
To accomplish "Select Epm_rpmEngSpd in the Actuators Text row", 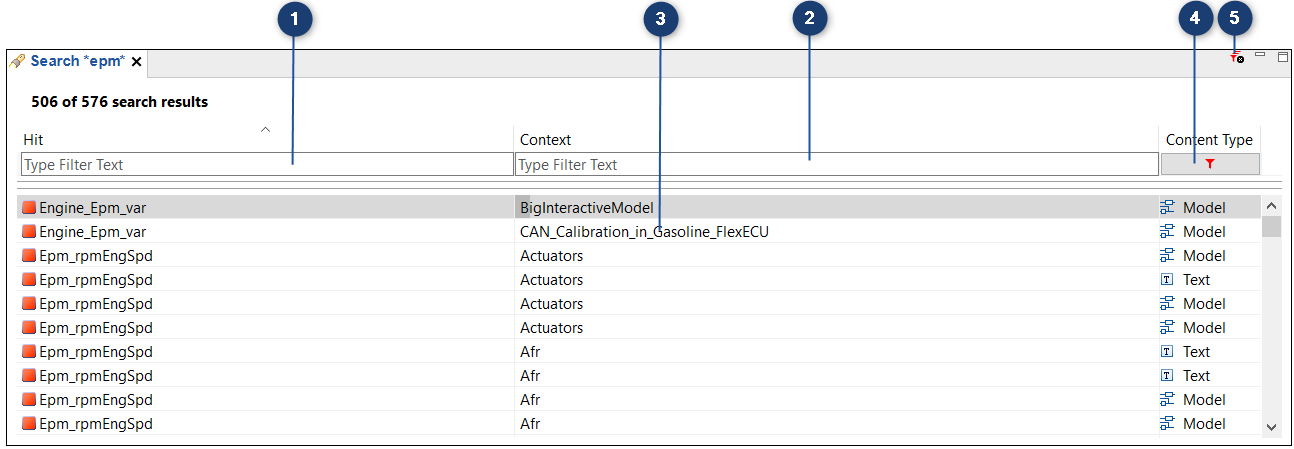I will (96, 280).
